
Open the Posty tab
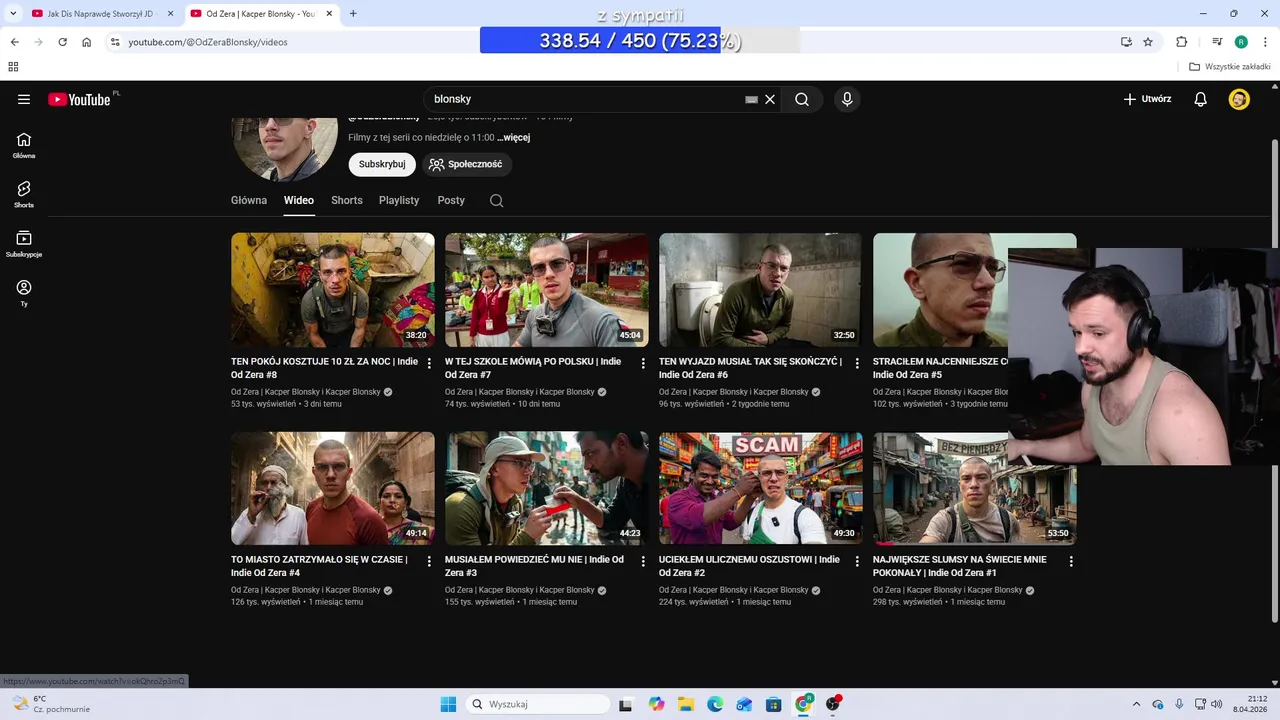[451, 200]
